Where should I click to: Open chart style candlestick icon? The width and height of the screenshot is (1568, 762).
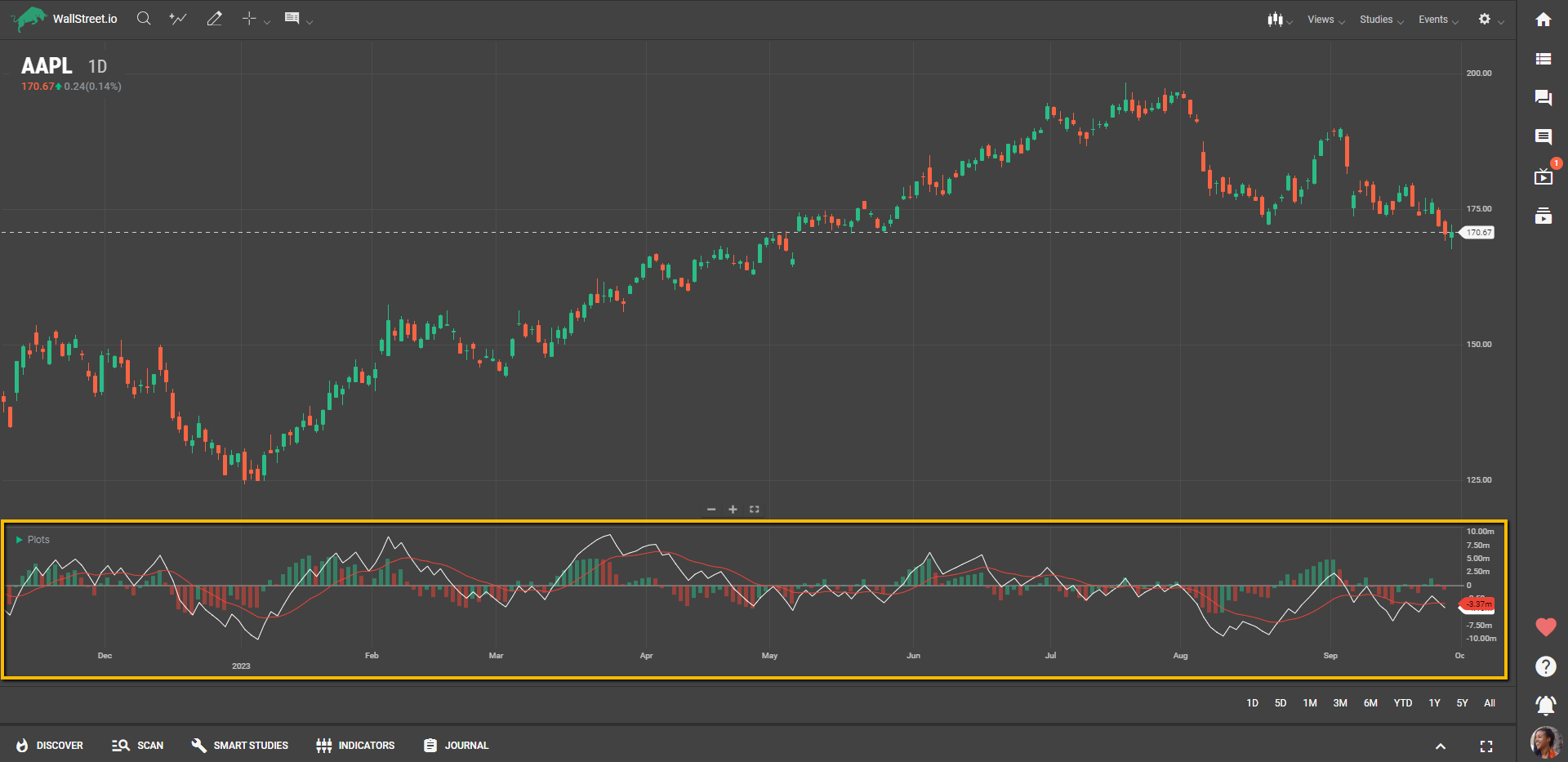(x=1275, y=19)
